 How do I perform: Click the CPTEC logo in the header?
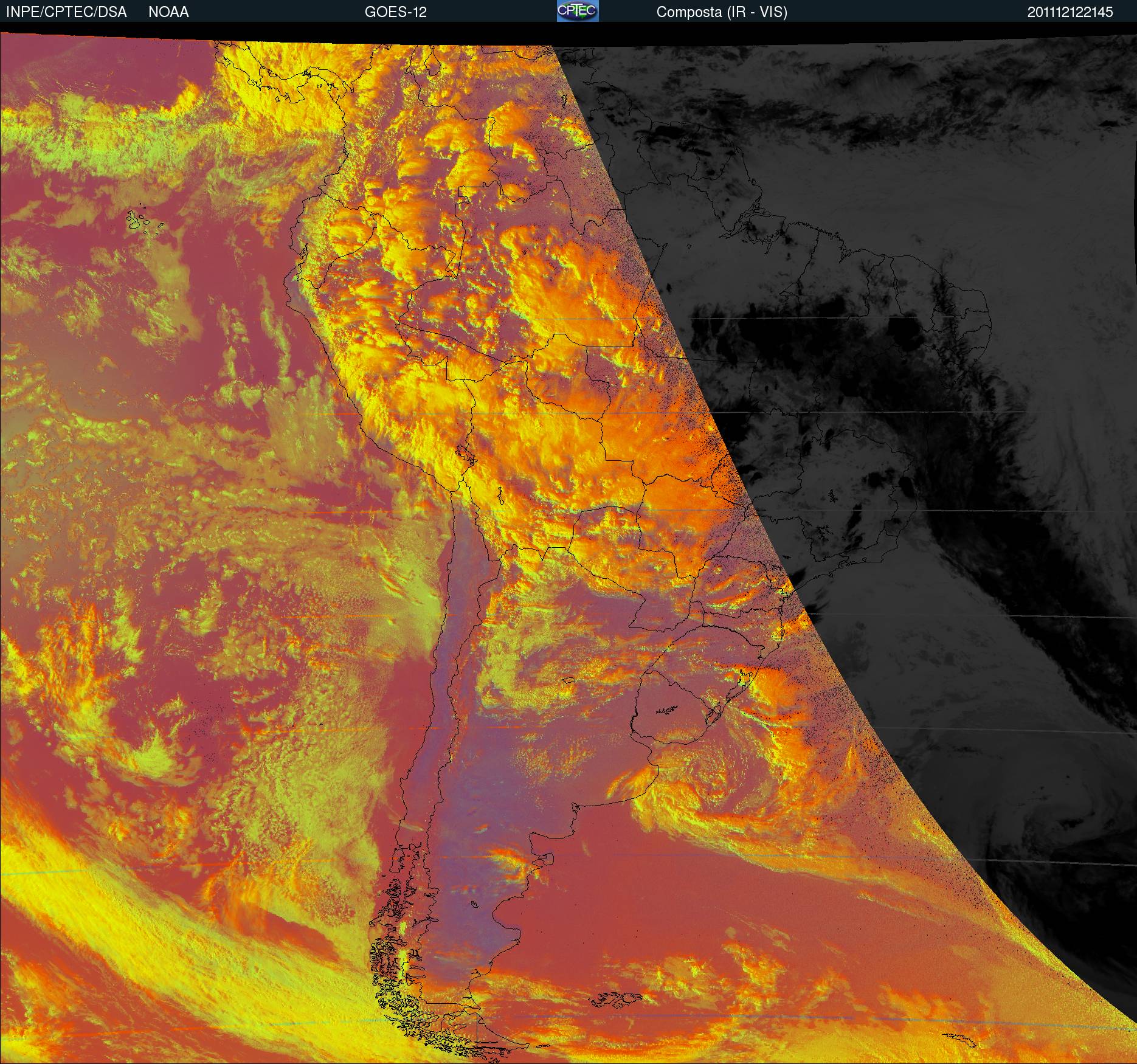point(578,11)
